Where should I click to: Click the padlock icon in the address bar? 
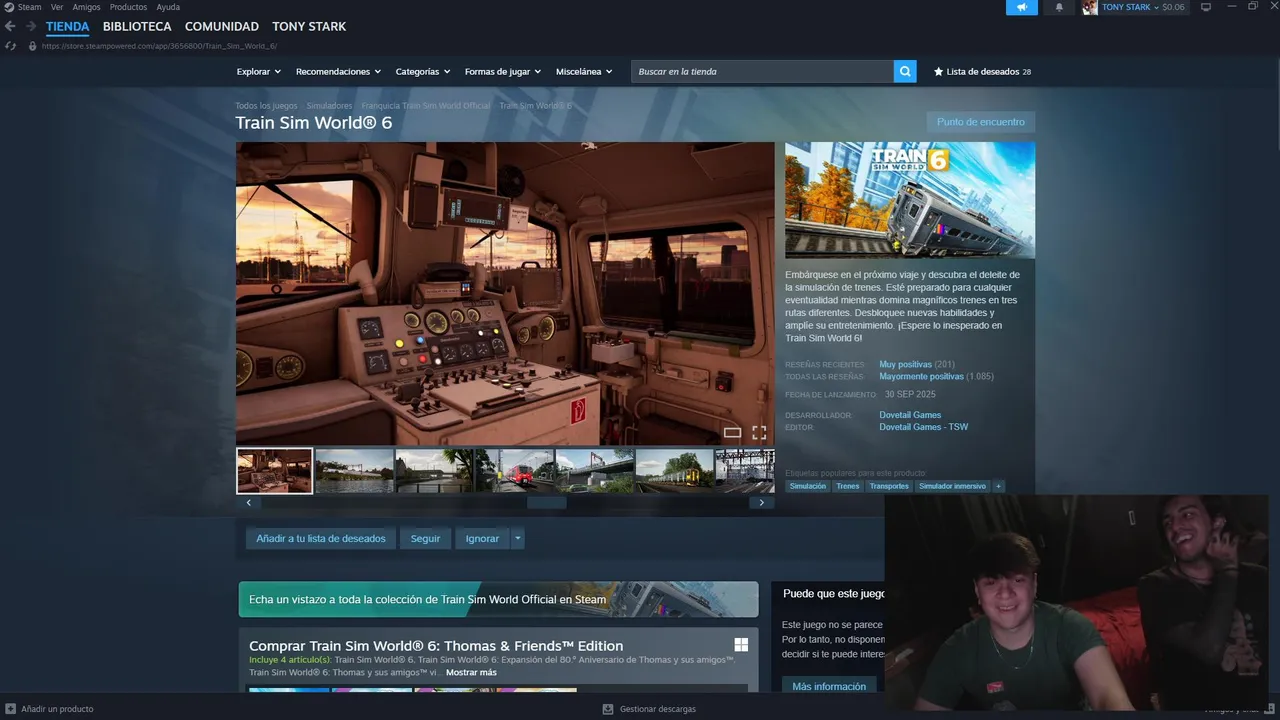point(32,46)
